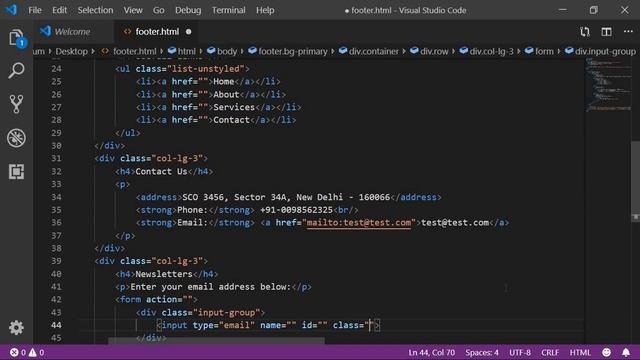This screenshot has height=360, width=640.
Task: Open the notifications bell
Action: tap(626, 352)
